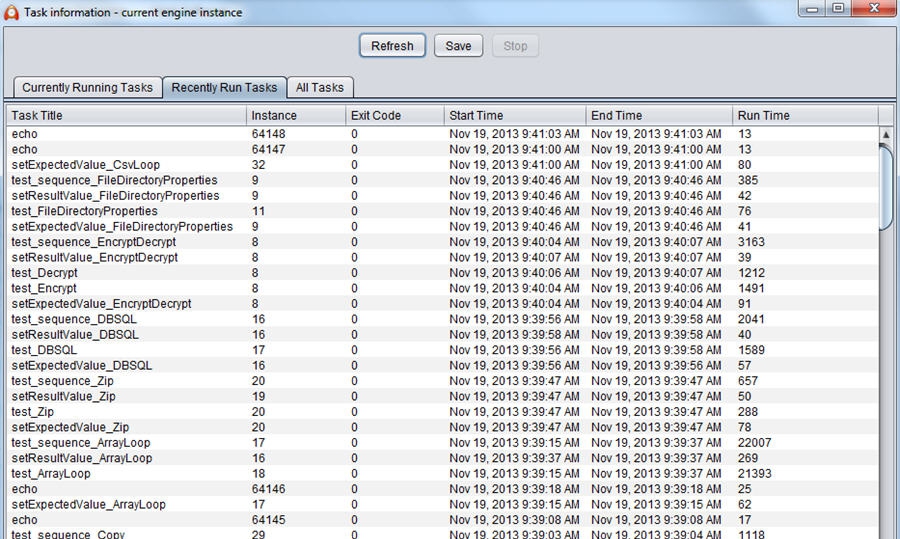Sort by the Task Title column header

[126, 116]
